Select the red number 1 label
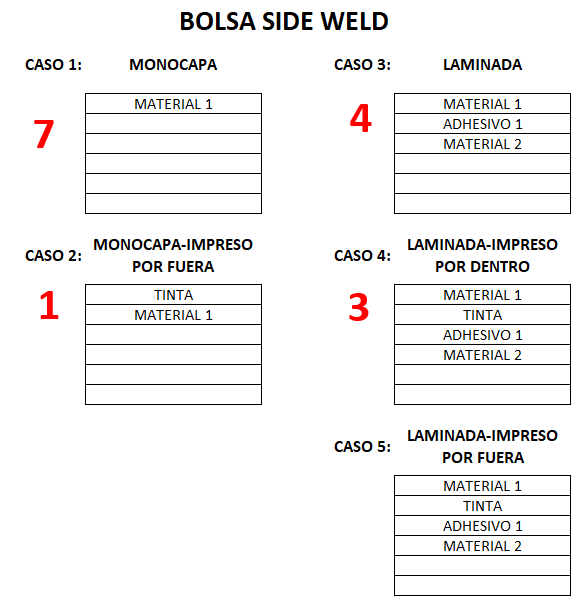This screenshot has width=582, height=605. click(49, 305)
